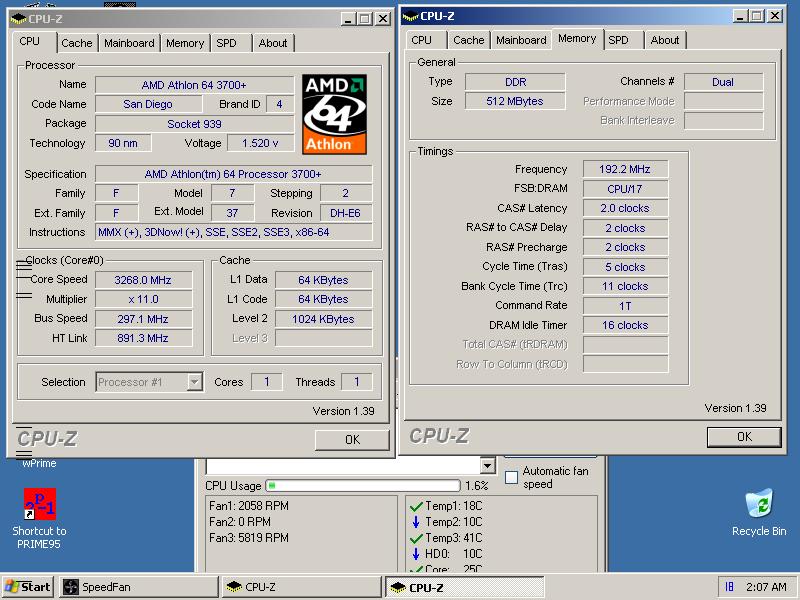Screen dimensions: 800x600
Task: Click the Cores count field showing 1
Action: [266, 382]
